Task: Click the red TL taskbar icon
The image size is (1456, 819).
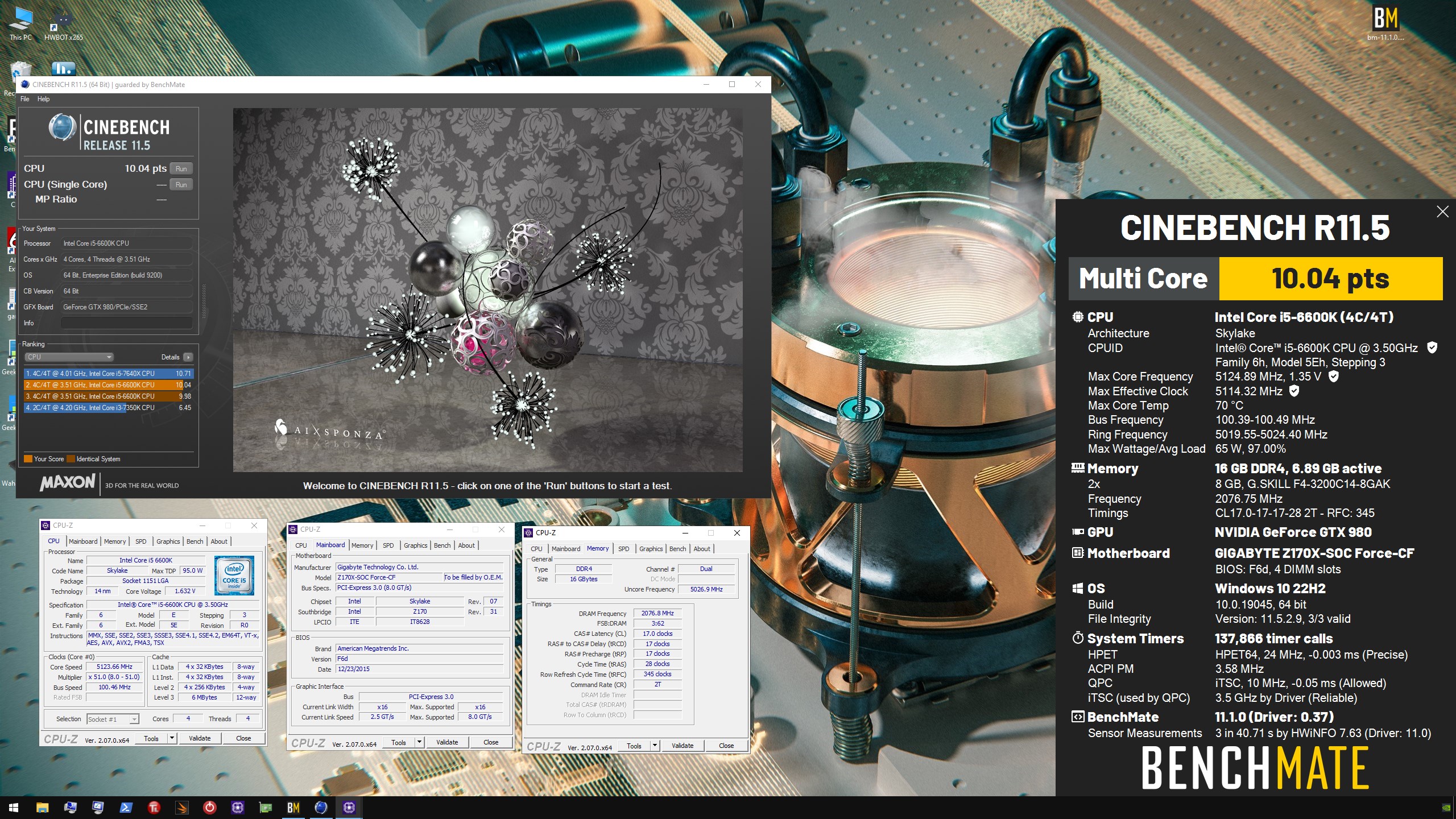Action: (154, 808)
